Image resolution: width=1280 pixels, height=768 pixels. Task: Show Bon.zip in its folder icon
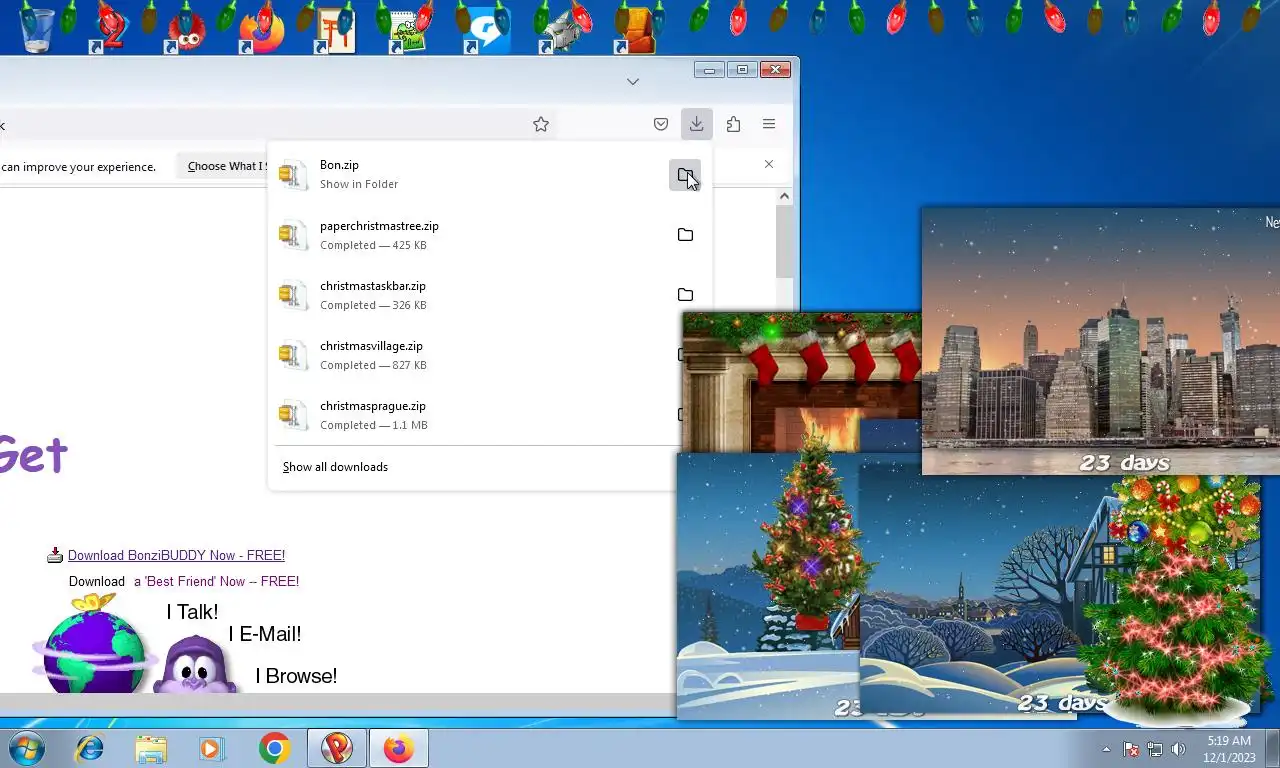(685, 175)
